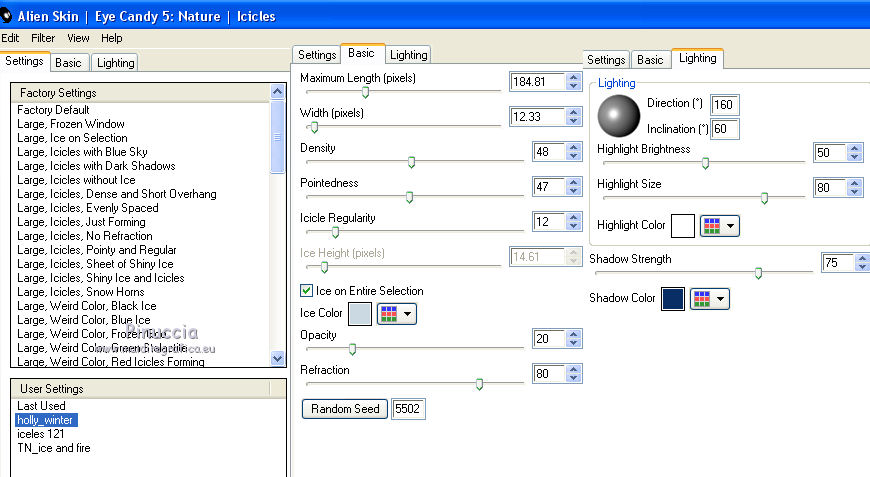Click the dark blue Shadow Color swatch

(672, 299)
